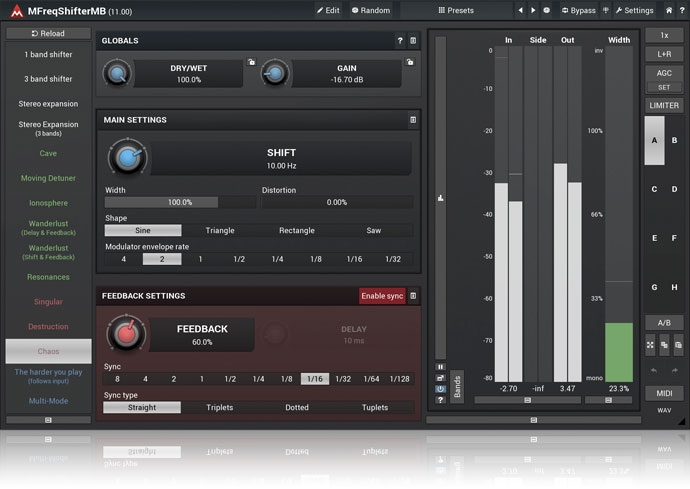Image resolution: width=690 pixels, height=489 pixels.
Task: Open the Feedback Settings panel menu icon
Action: tap(413, 296)
